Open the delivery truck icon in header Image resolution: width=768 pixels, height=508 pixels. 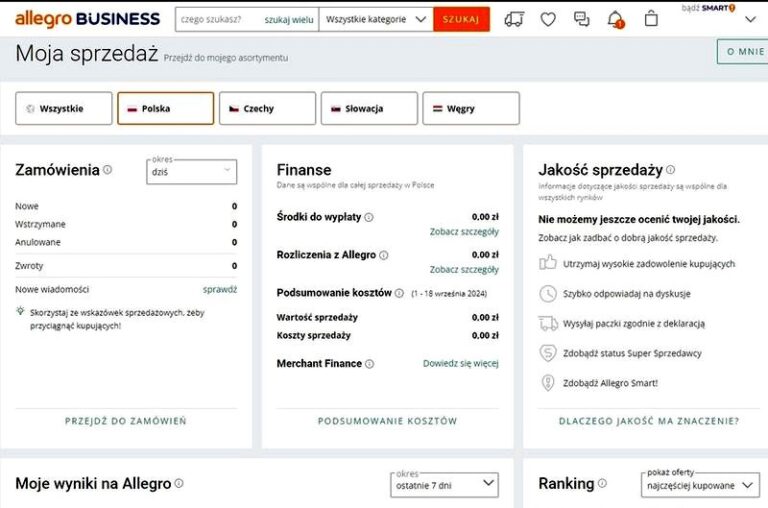(x=514, y=19)
